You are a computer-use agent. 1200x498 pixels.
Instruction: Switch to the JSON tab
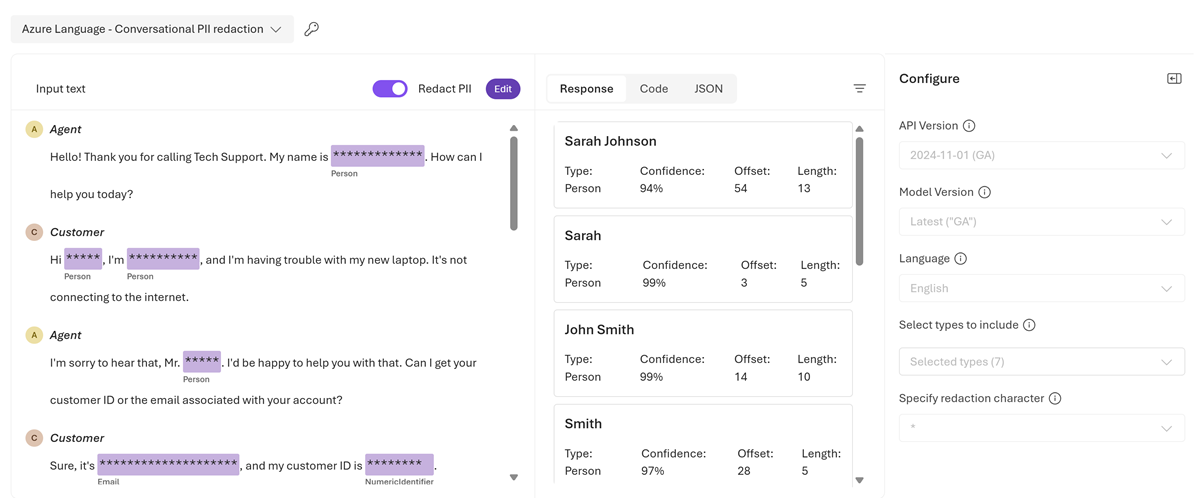[709, 89]
